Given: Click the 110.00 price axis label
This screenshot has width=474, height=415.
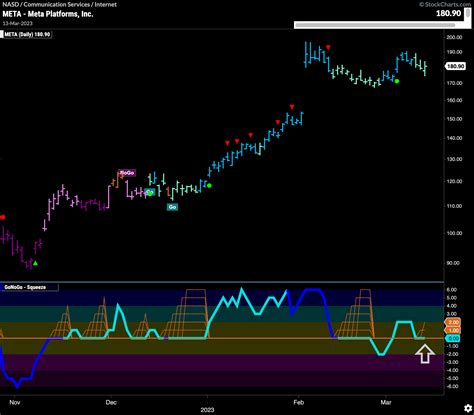Looking at the screenshot, I should (x=454, y=206).
